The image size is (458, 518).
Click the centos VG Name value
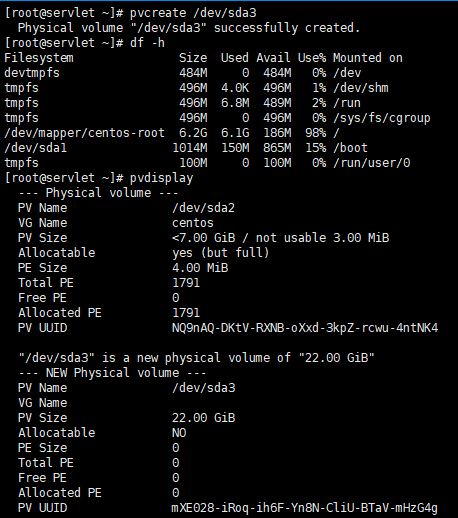193,223
